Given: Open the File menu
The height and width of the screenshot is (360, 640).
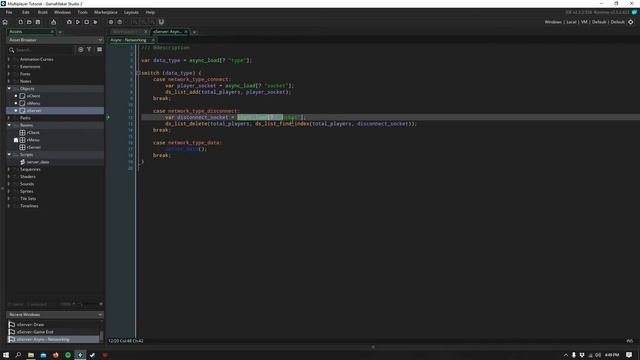Looking at the screenshot, I should pos(9,12).
